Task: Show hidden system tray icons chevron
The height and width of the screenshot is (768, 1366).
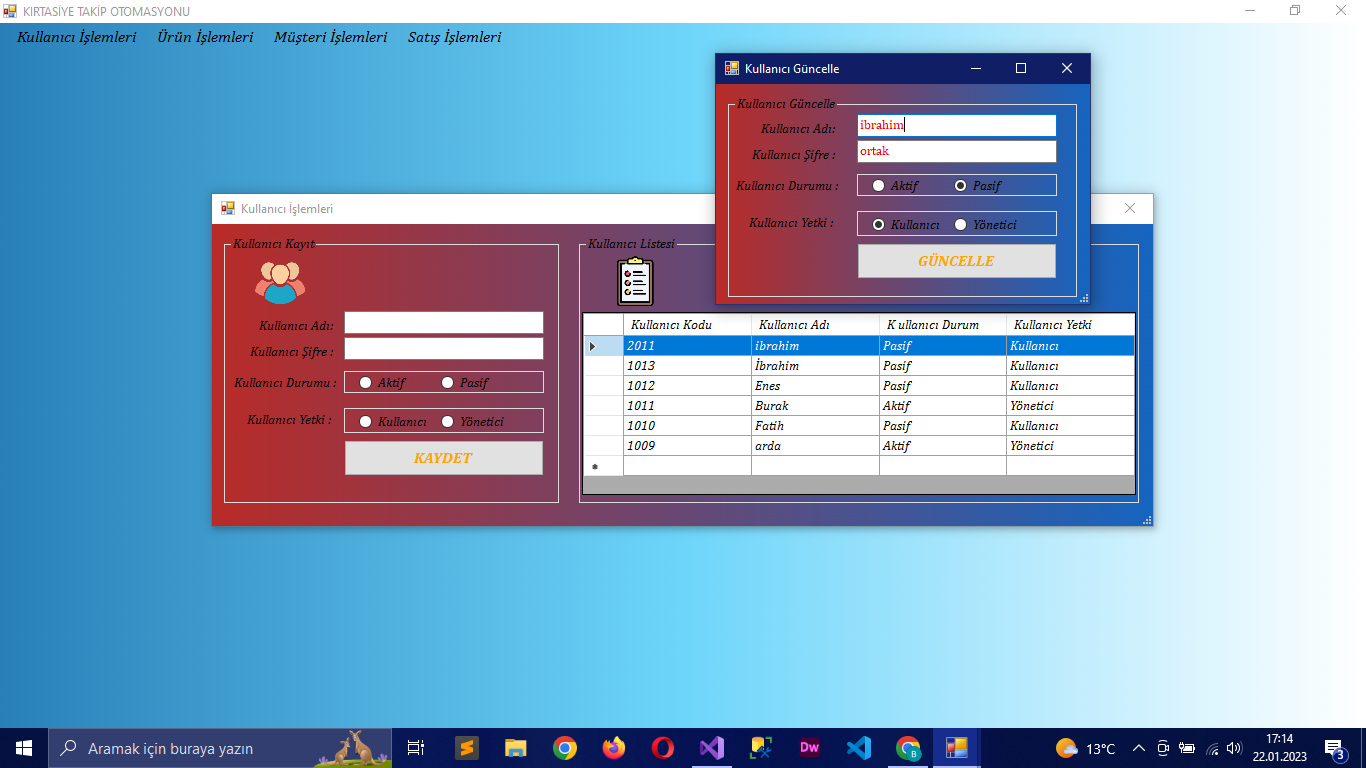Action: [1139, 748]
